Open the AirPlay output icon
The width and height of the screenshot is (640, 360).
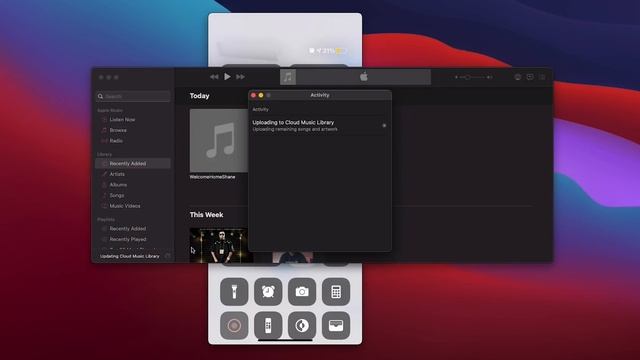click(518, 77)
